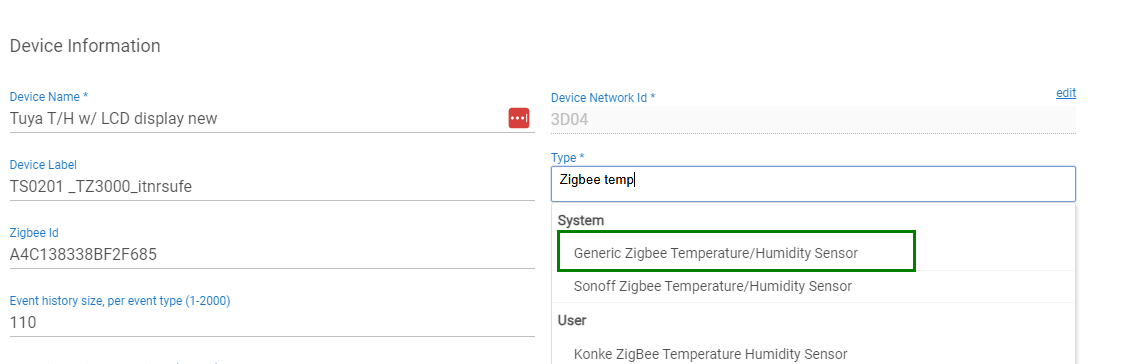Focus the Type search box
The image size is (1122, 364).
[813, 184]
